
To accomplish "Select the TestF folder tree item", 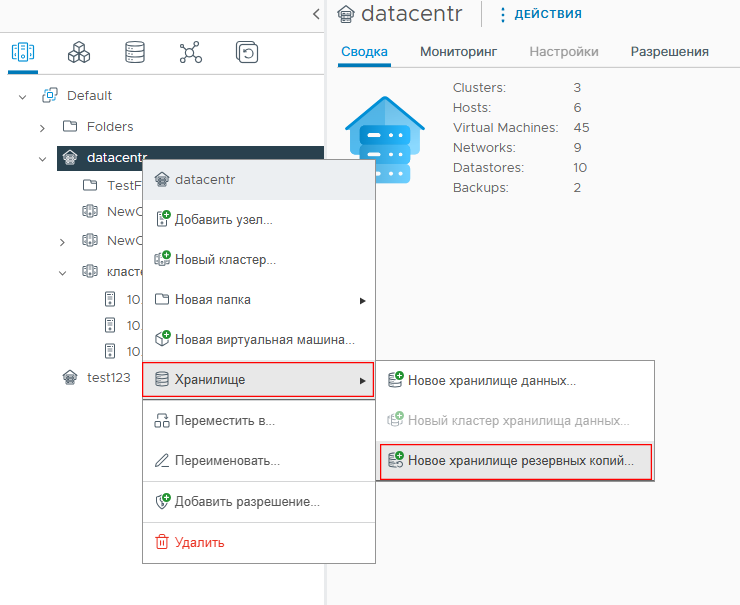I will (124, 185).
